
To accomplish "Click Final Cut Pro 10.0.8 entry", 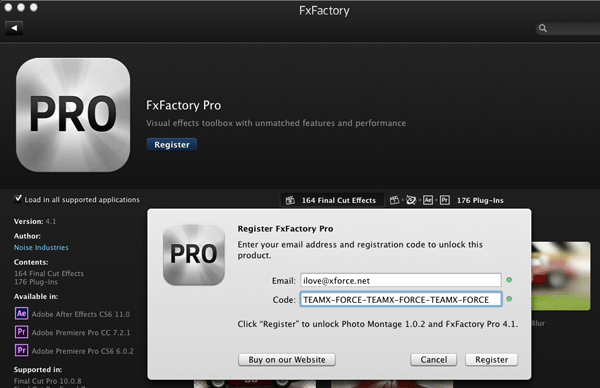I will pos(47,381).
